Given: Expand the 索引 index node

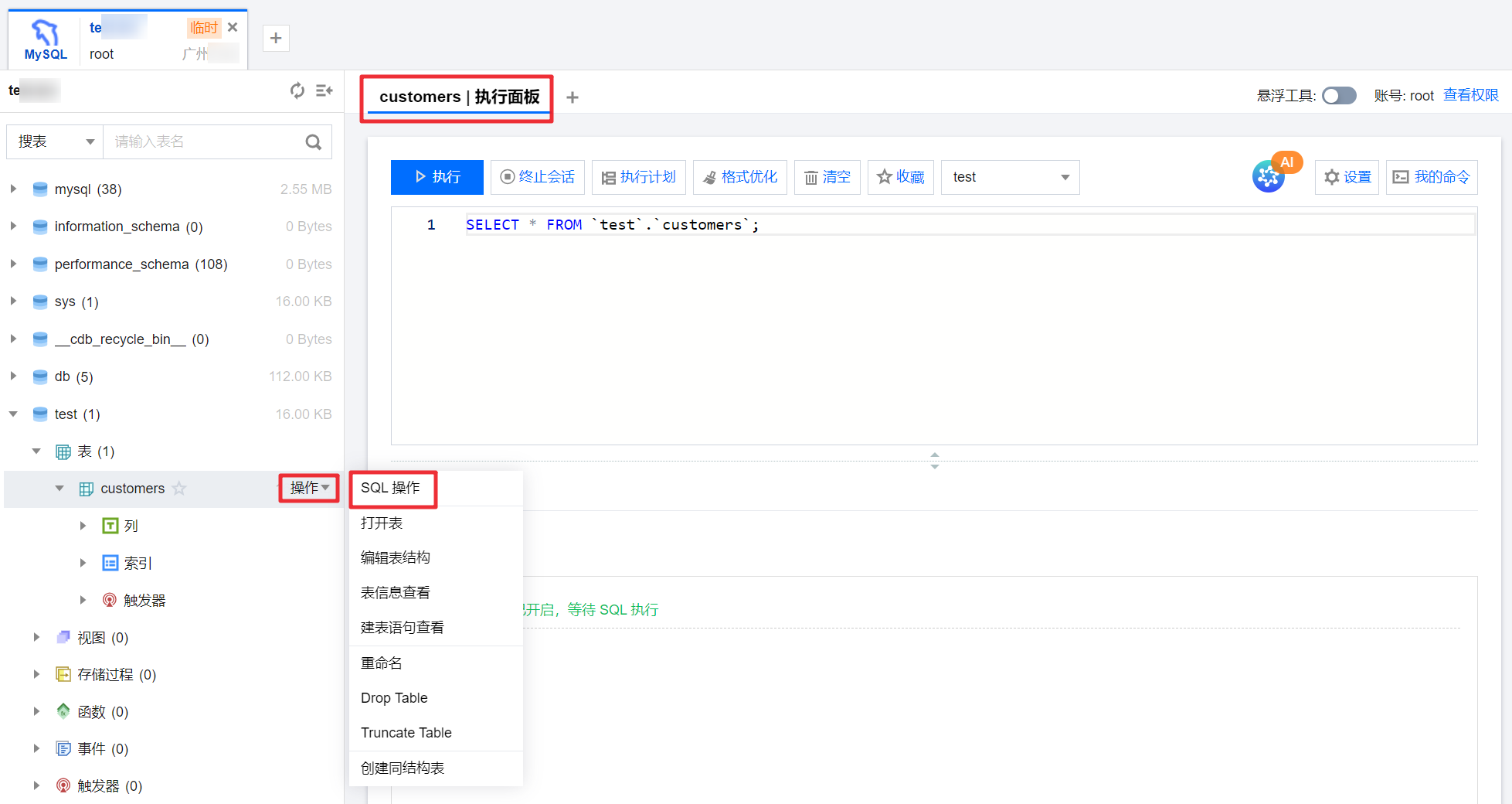Looking at the screenshot, I should [83, 564].
